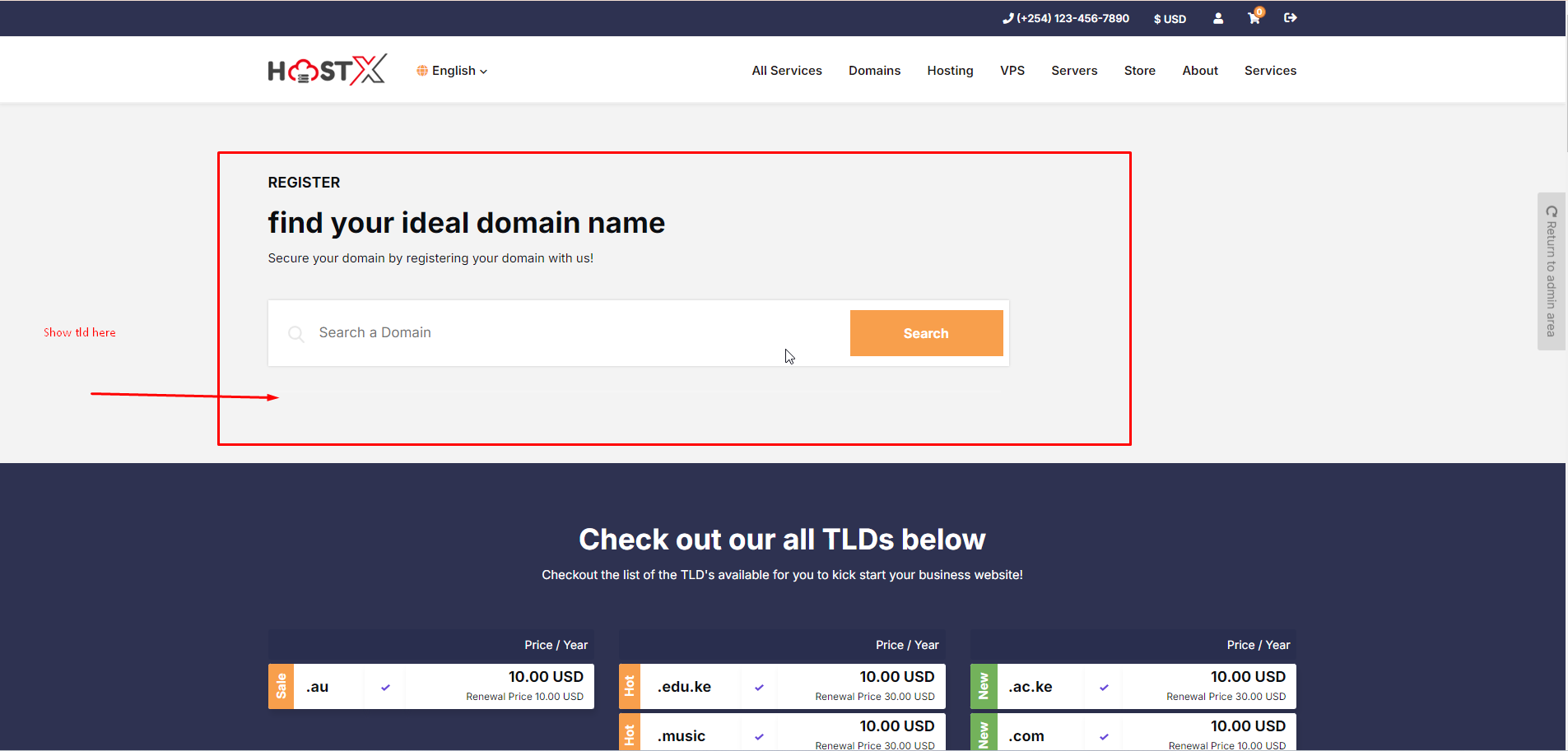
Task: Open the user account icon
Action: (x=1218, y=18)
